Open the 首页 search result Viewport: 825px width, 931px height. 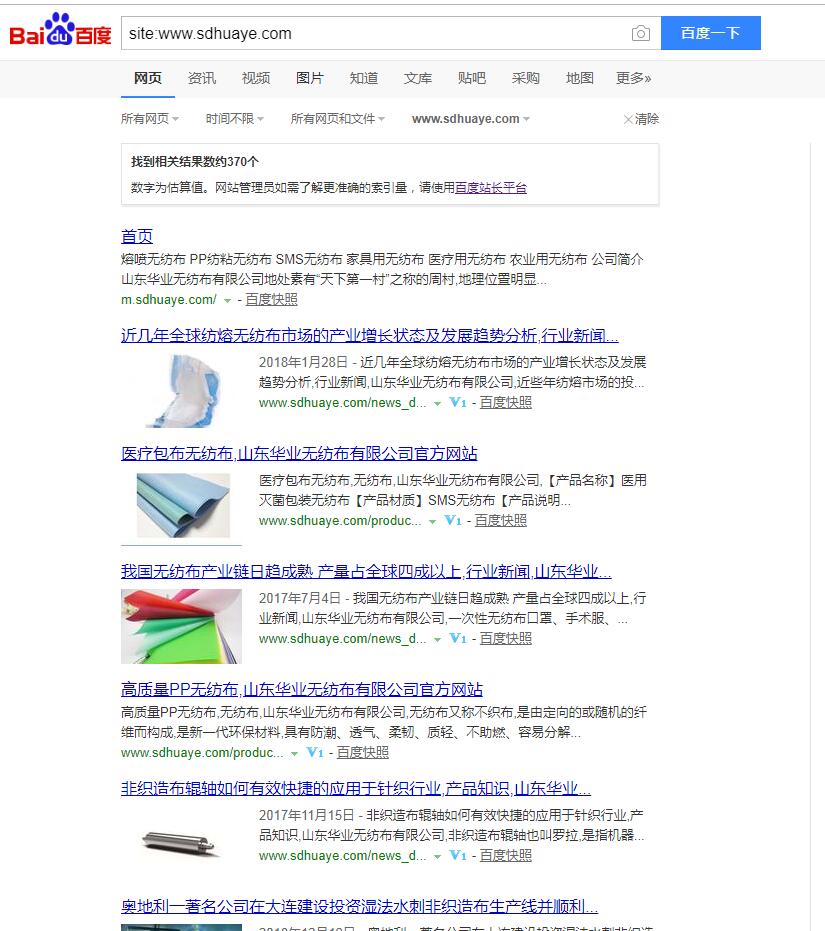pos(137,236)
